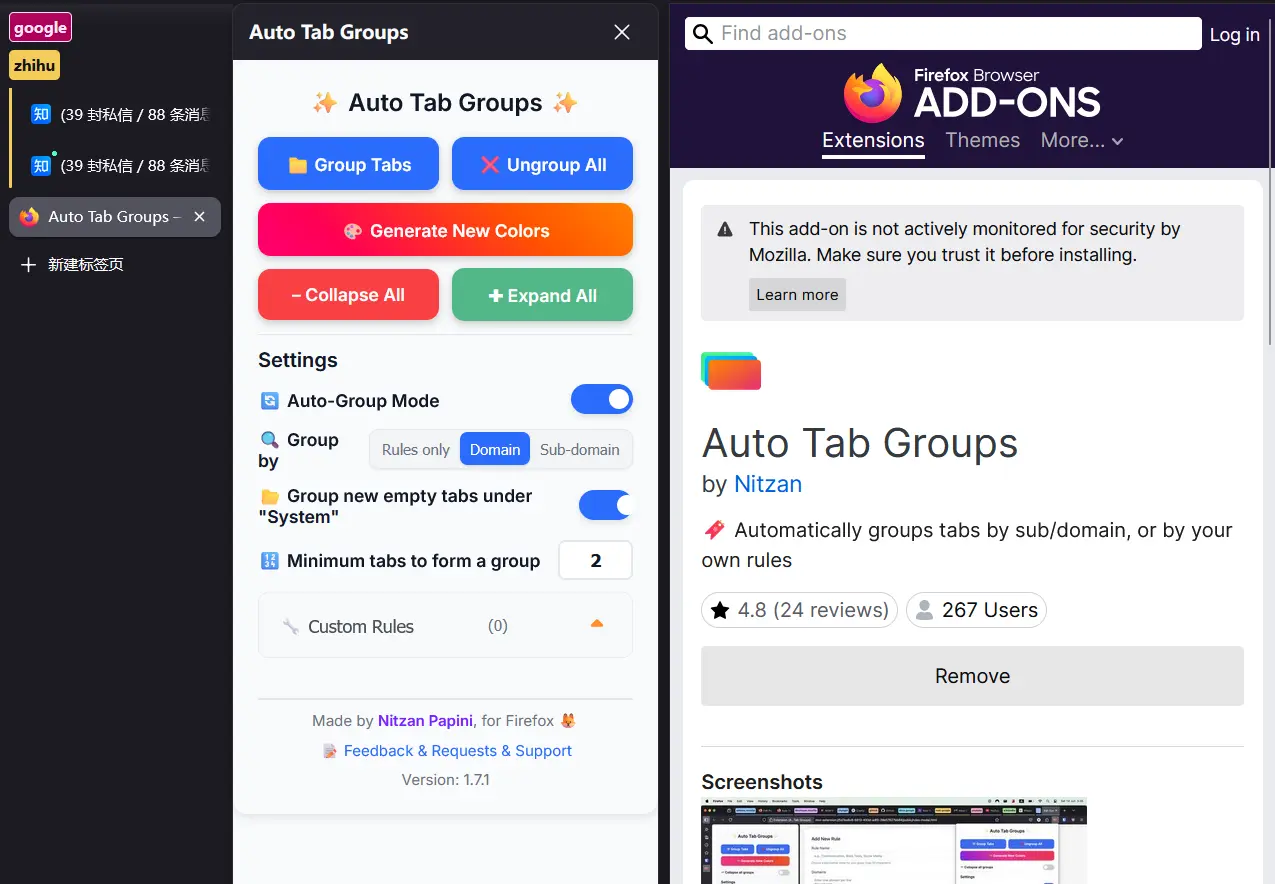This screenshot has height=884, width=1275.
Task: Expand the Custom Rules section arrow
Action: pos(597,624)
